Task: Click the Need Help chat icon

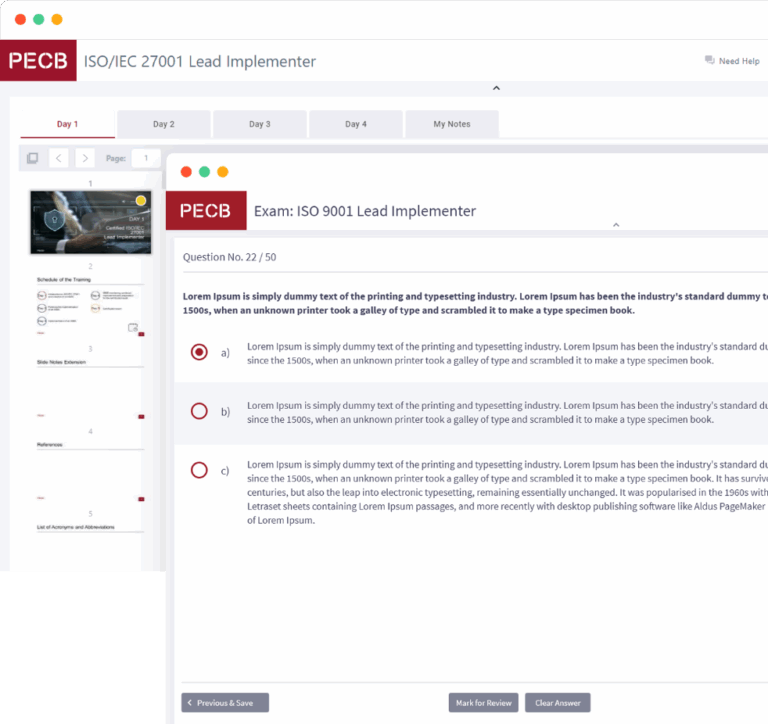Action: coord(709,61)
